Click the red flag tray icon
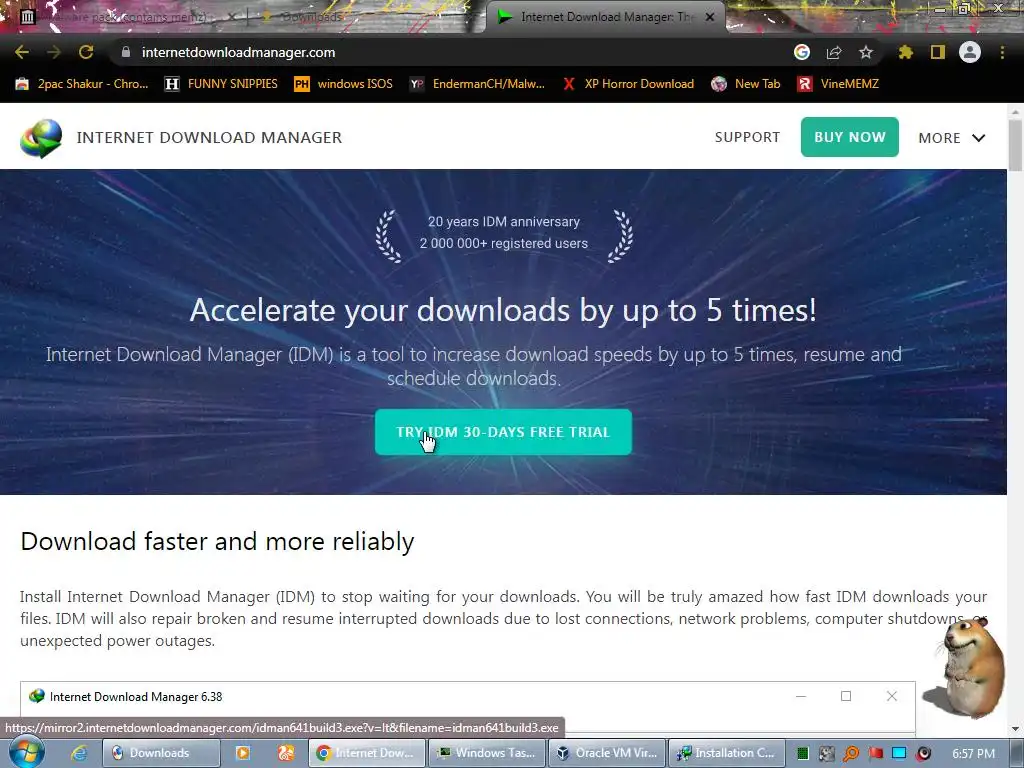1024x768 pixels. click(875, 753)
